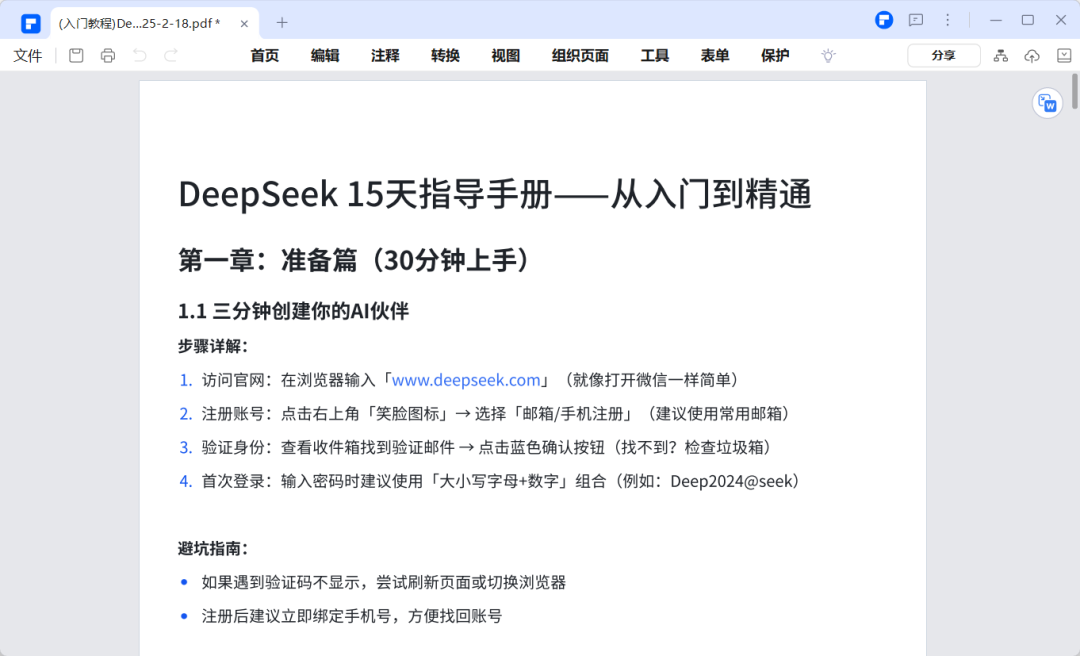Click the blue account avatar icon
Screen dimensions: 1080x656
(884, 20)
